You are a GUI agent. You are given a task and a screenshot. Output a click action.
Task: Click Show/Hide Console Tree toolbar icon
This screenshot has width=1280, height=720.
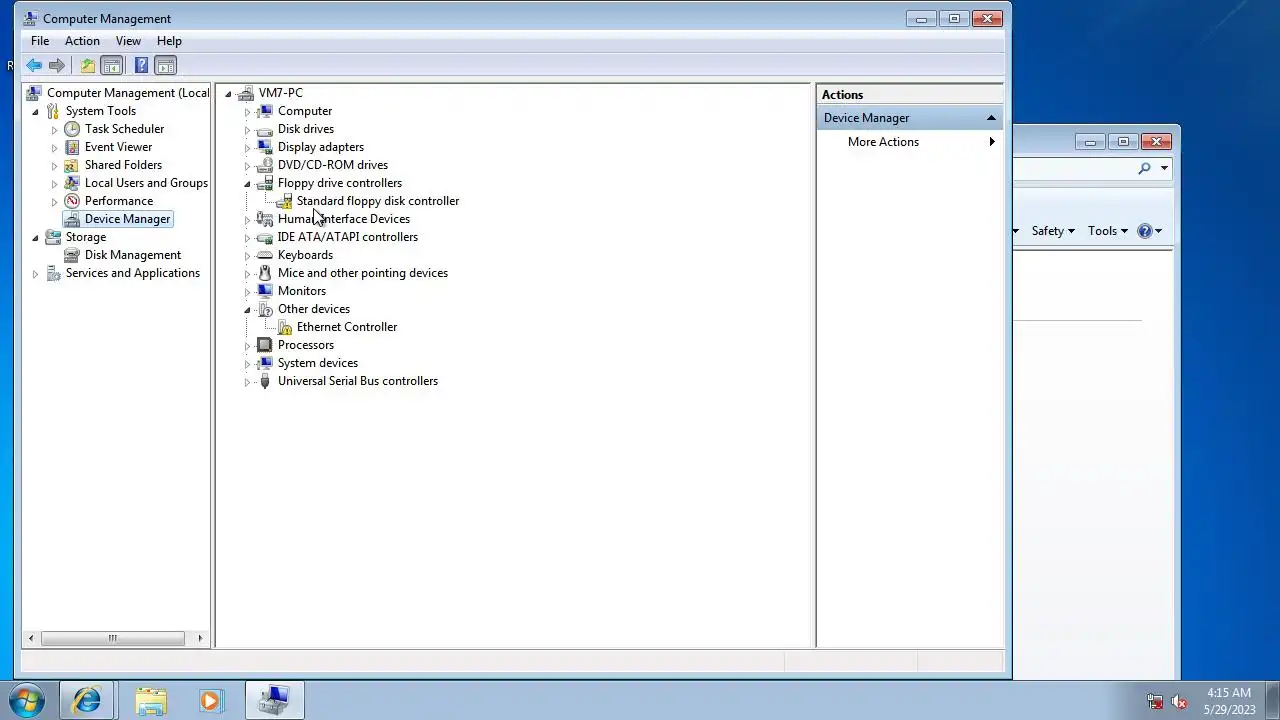point(112,66)
